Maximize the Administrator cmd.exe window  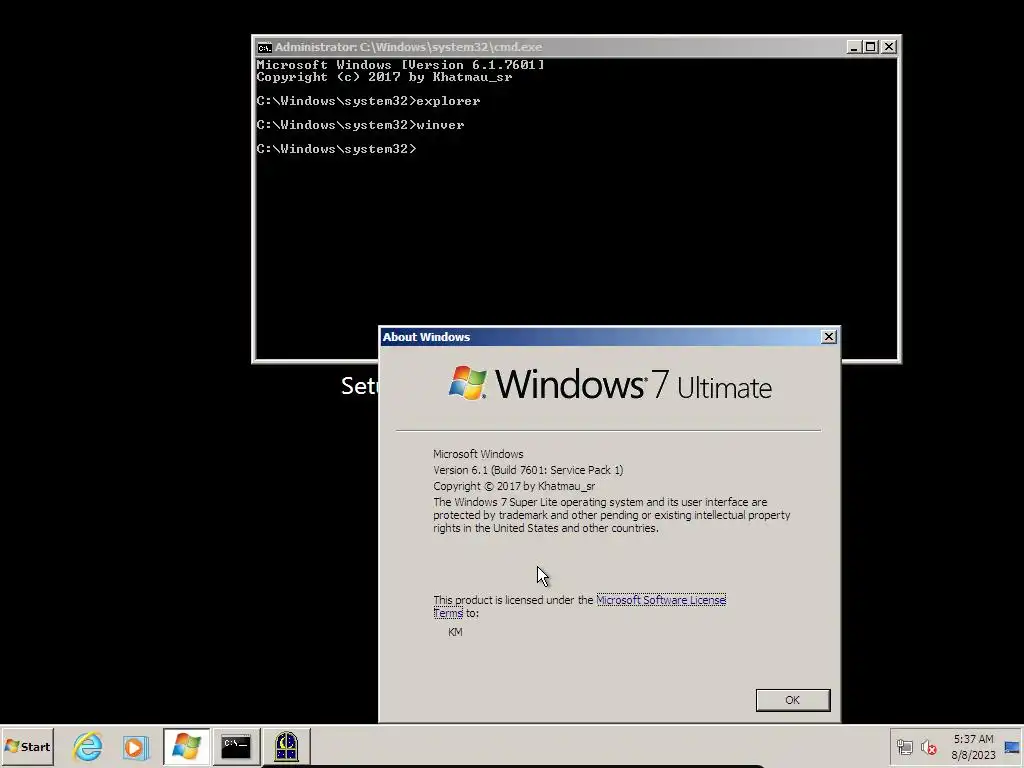[871, 47]
